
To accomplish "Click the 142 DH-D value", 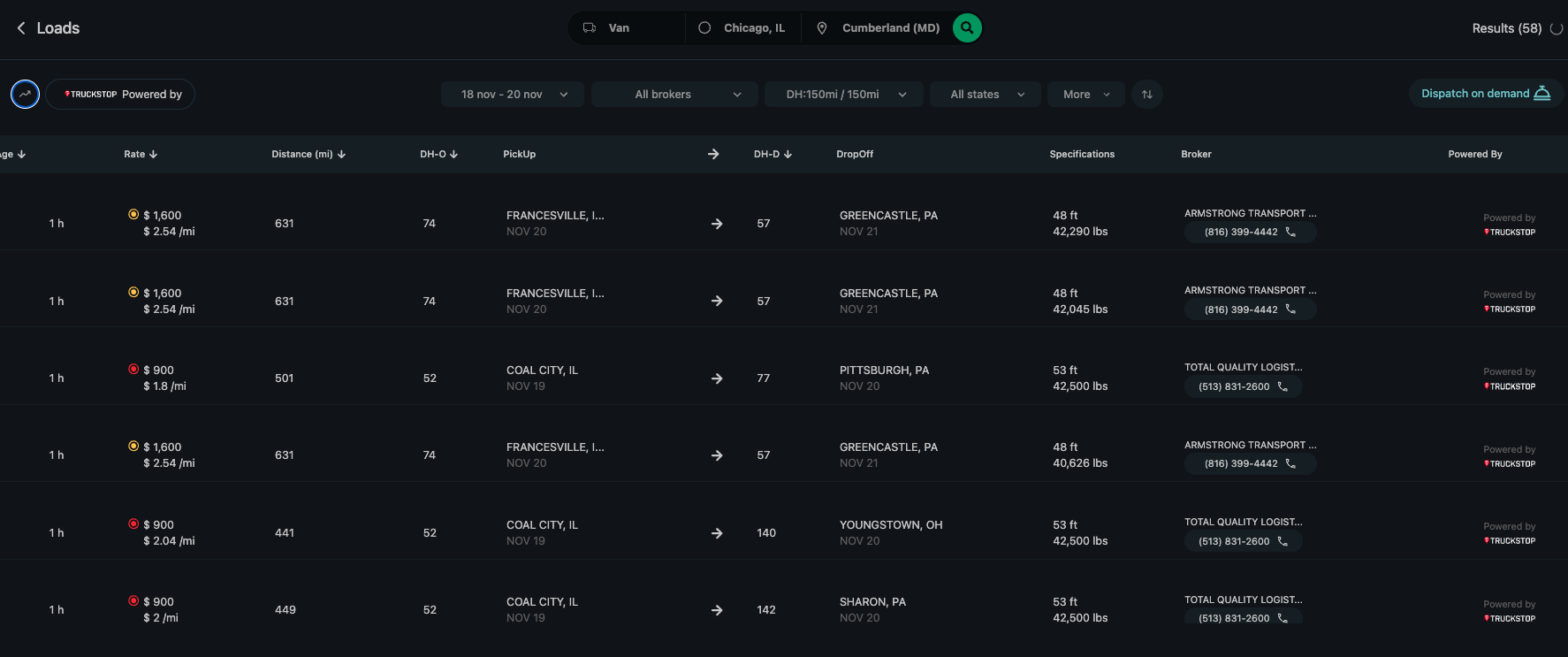I will 766,610.
